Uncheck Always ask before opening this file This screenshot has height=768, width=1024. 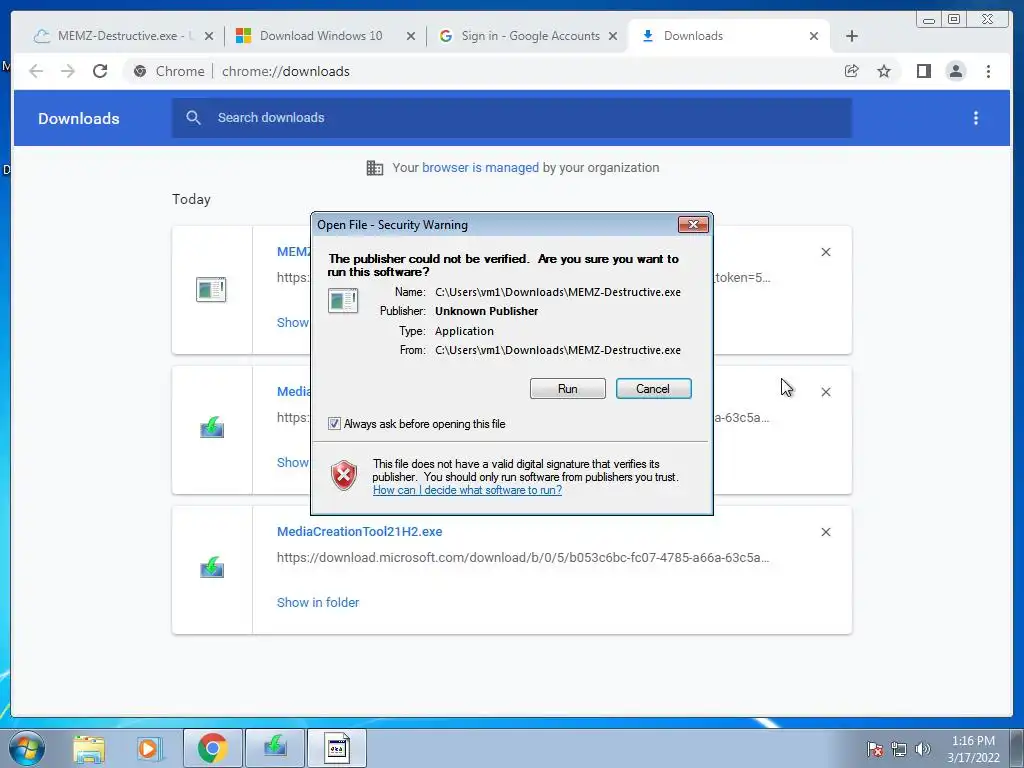[x=334, y=424]
